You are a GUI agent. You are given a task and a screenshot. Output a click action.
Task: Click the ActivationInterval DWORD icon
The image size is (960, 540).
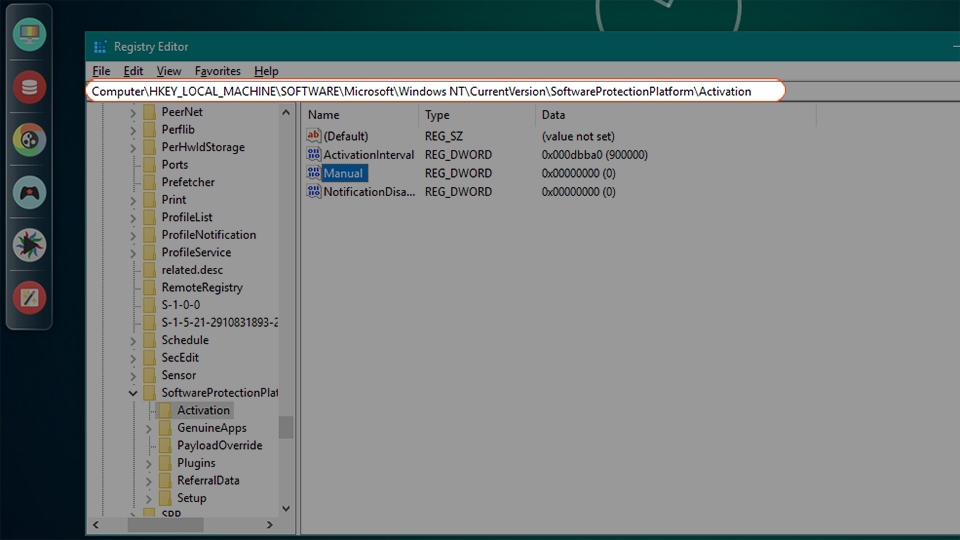click(314, 155)
